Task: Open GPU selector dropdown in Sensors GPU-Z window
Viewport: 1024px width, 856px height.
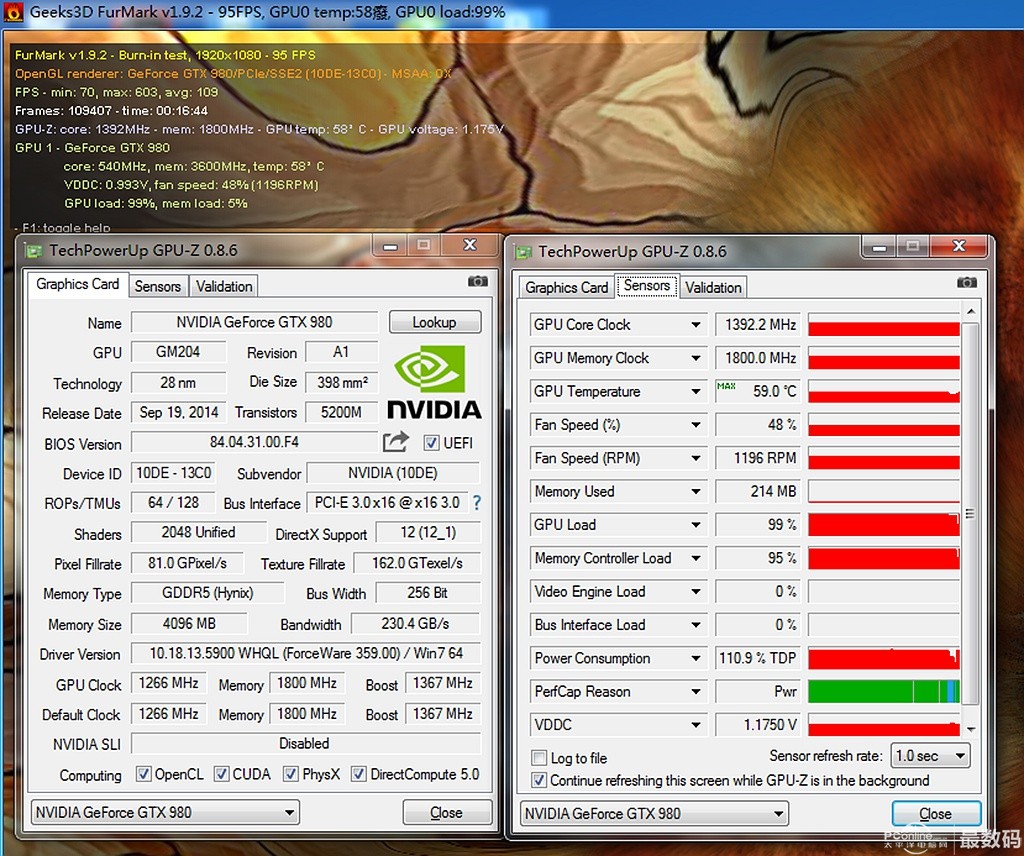Action: (x=654, y=814)
